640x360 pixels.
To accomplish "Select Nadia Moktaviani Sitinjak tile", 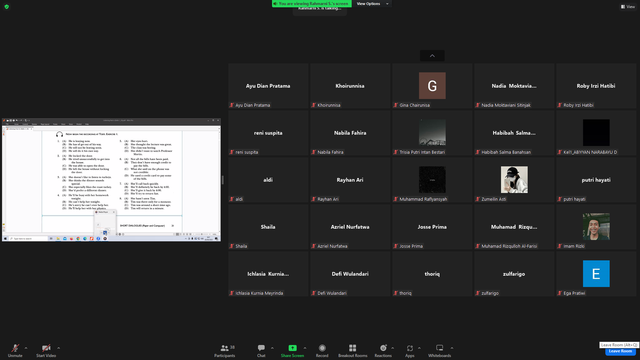I will pyautogui.click(x=514, y=86).
